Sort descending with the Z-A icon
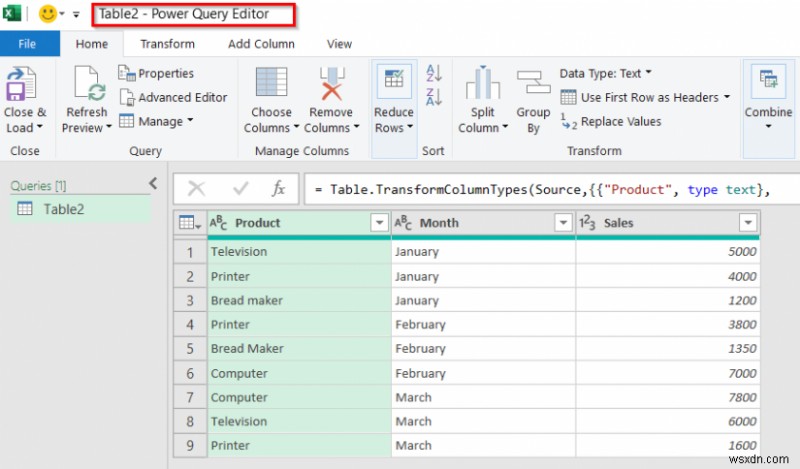 click(x=434, y=96)
